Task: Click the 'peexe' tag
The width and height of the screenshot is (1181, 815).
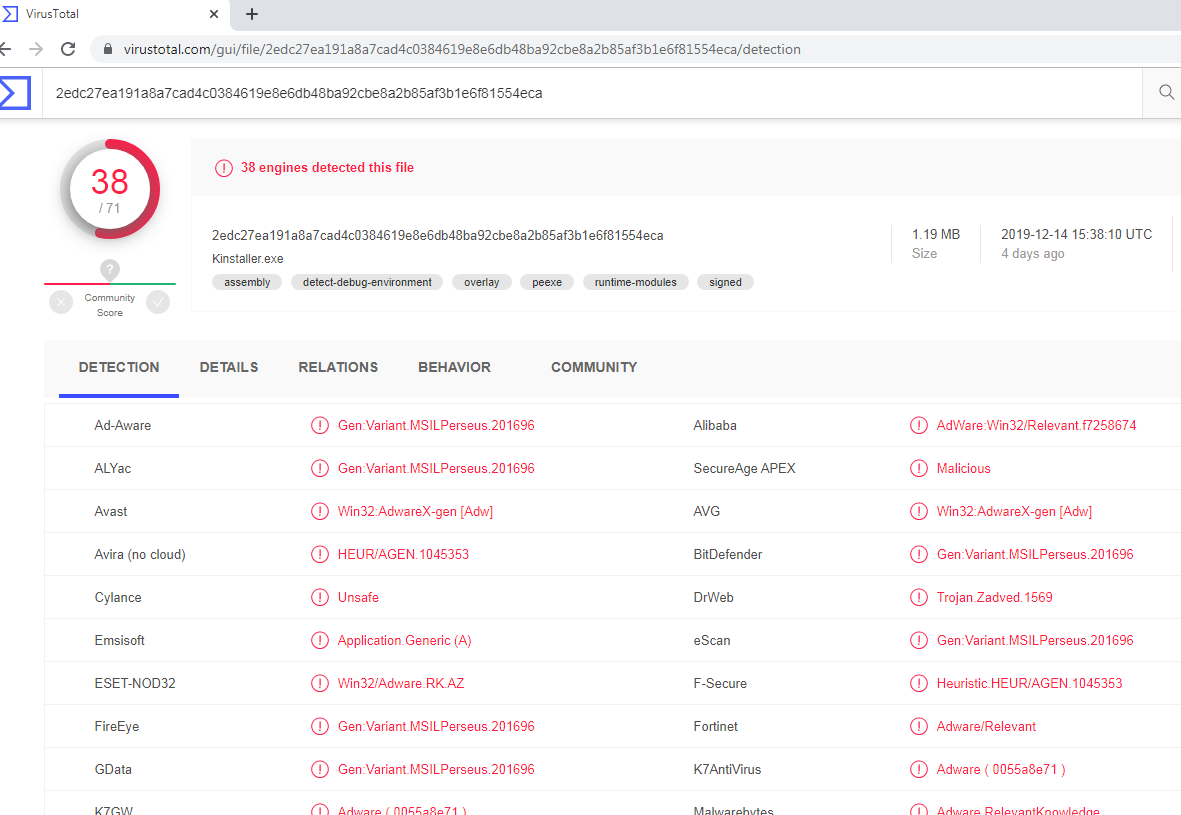Action: coord(547,282)
